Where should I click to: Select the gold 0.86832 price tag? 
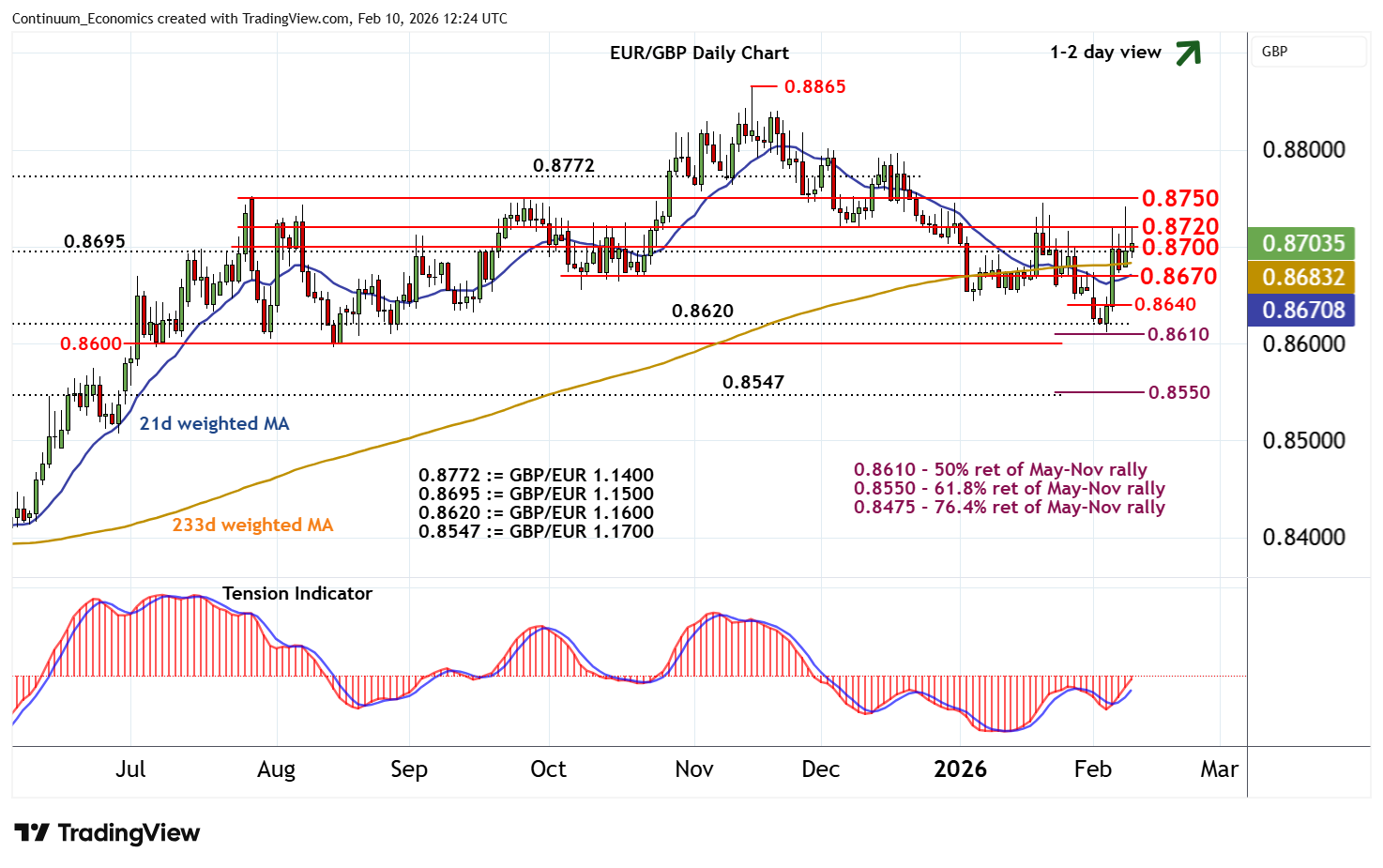1302,277
